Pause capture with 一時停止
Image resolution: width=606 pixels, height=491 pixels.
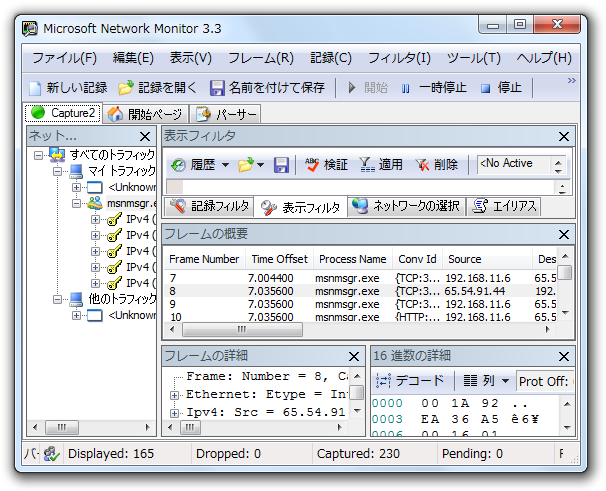(434, 88)
